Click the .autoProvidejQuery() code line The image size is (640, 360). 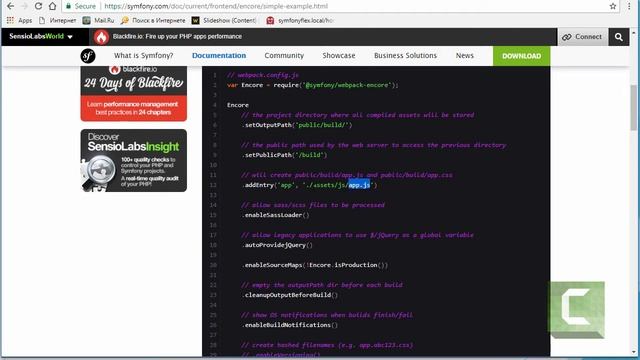point(277,245)
